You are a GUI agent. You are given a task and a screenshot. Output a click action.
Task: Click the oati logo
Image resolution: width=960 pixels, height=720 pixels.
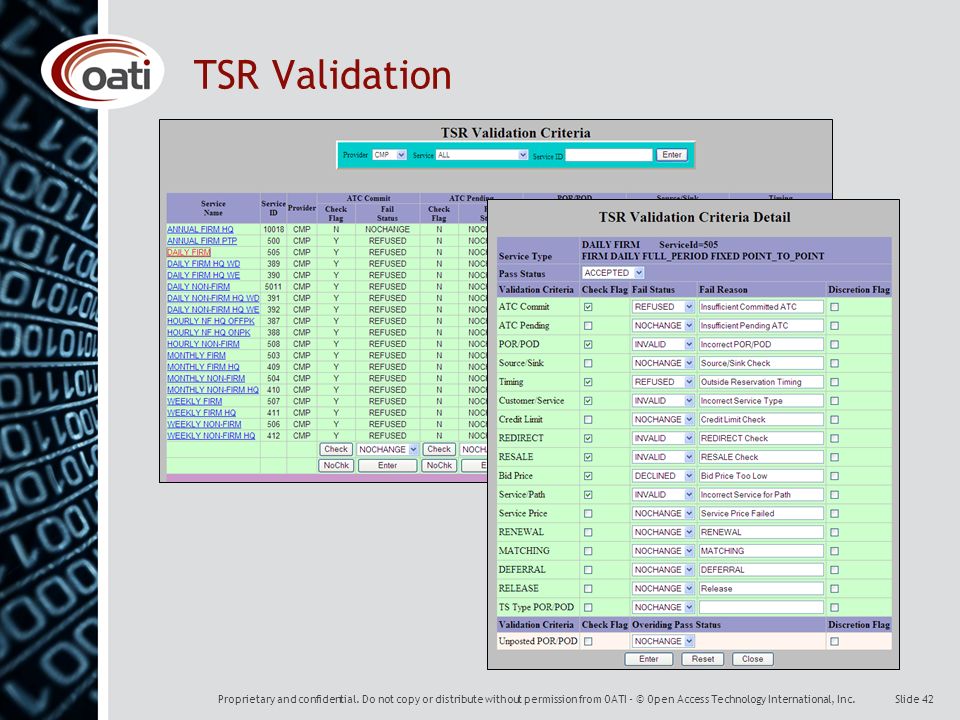click(102, 72)
